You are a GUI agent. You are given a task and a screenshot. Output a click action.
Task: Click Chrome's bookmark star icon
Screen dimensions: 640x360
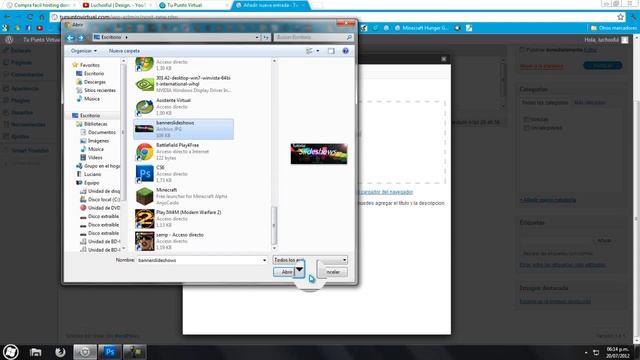621,17
